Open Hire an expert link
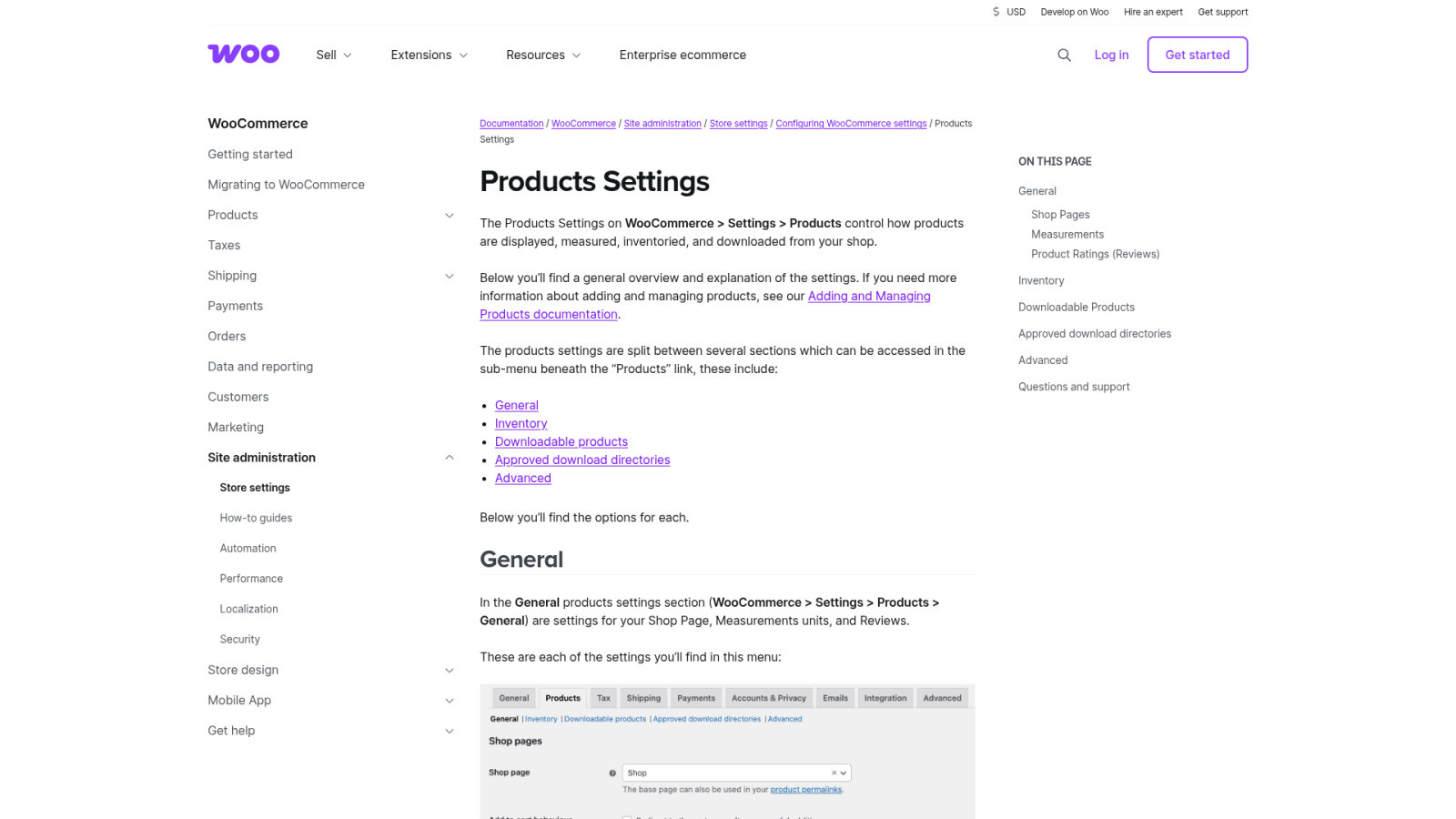This screenshot has height=819, width=1456. click(x=1153, y=12)
